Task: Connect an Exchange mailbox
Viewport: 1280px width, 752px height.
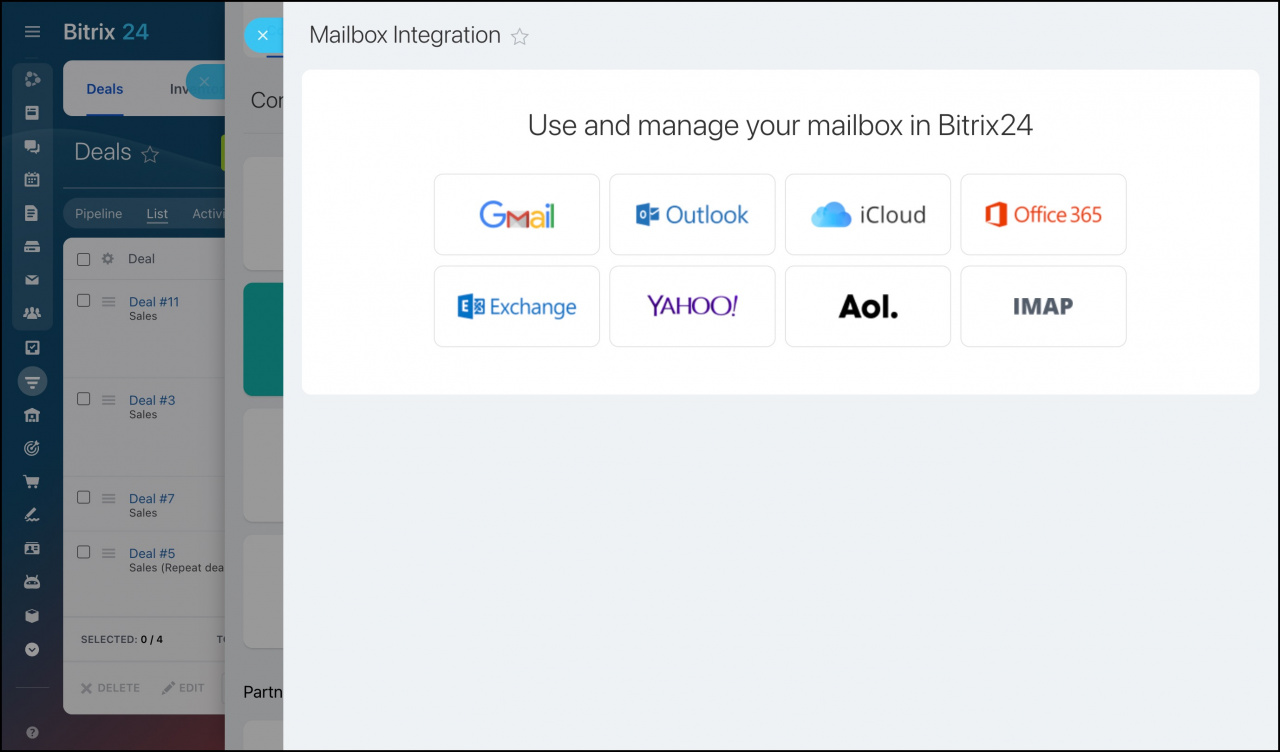Action: 517,306
